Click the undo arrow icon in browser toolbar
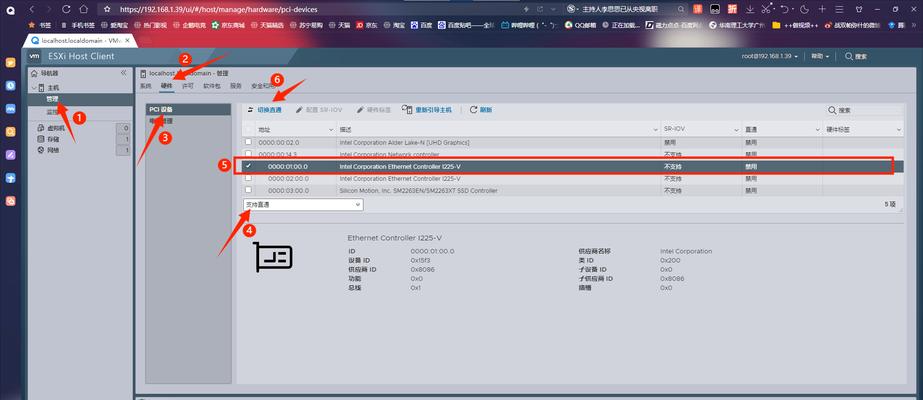The height and width of the screenshot is (400, 923). click(785, 9)
